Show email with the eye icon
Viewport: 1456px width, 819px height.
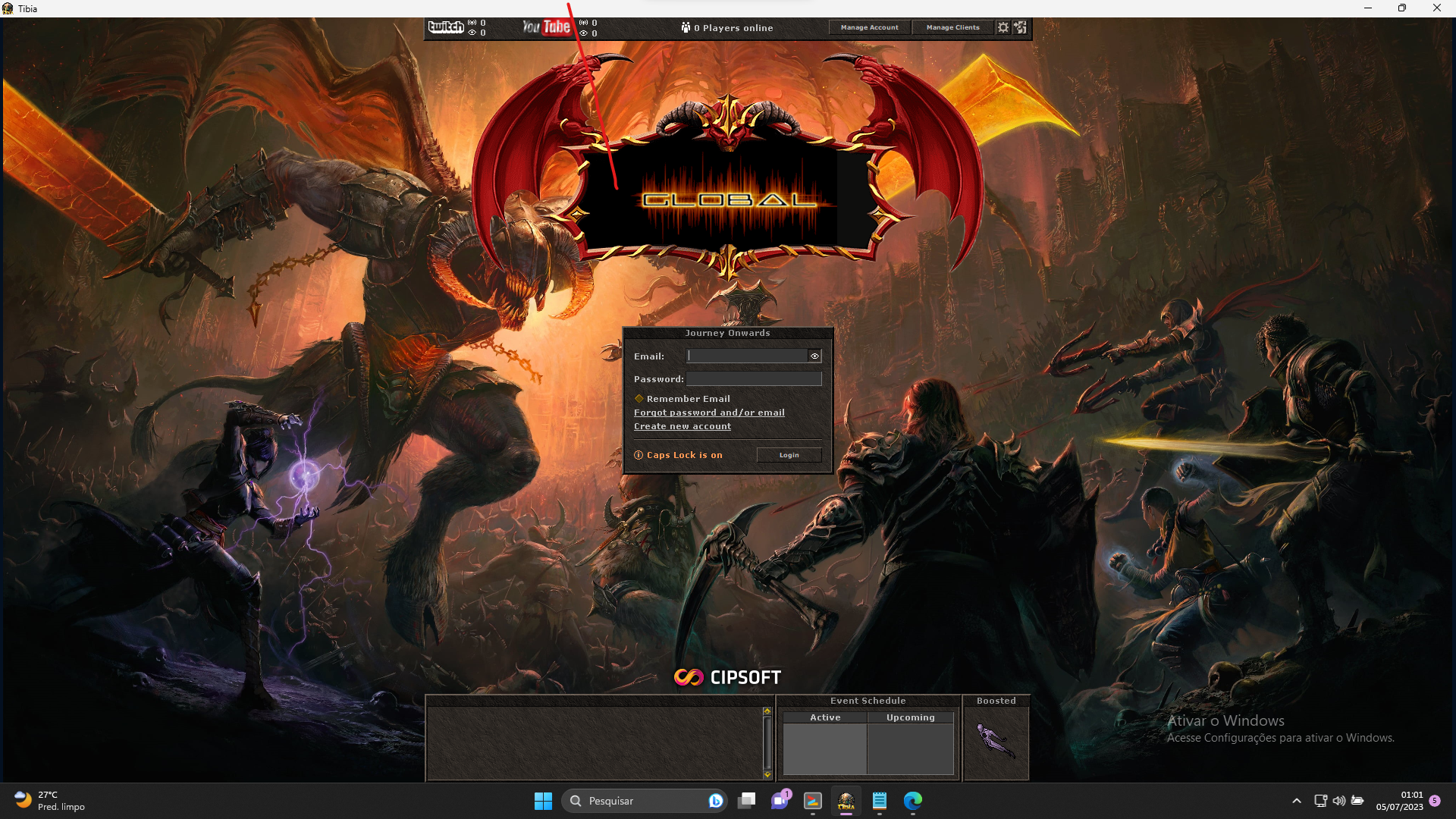pos(814,356)
